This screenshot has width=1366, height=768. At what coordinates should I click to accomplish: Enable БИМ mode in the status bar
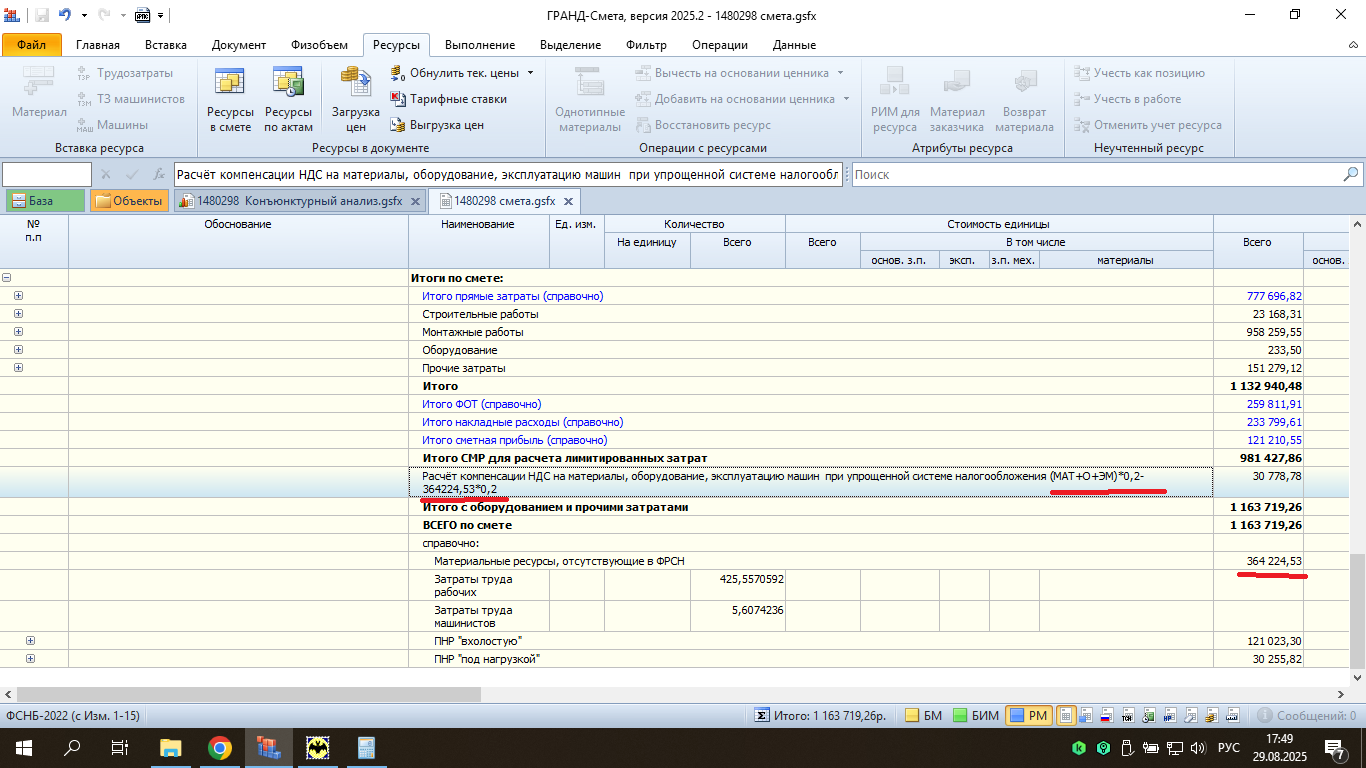click(974, 715)
